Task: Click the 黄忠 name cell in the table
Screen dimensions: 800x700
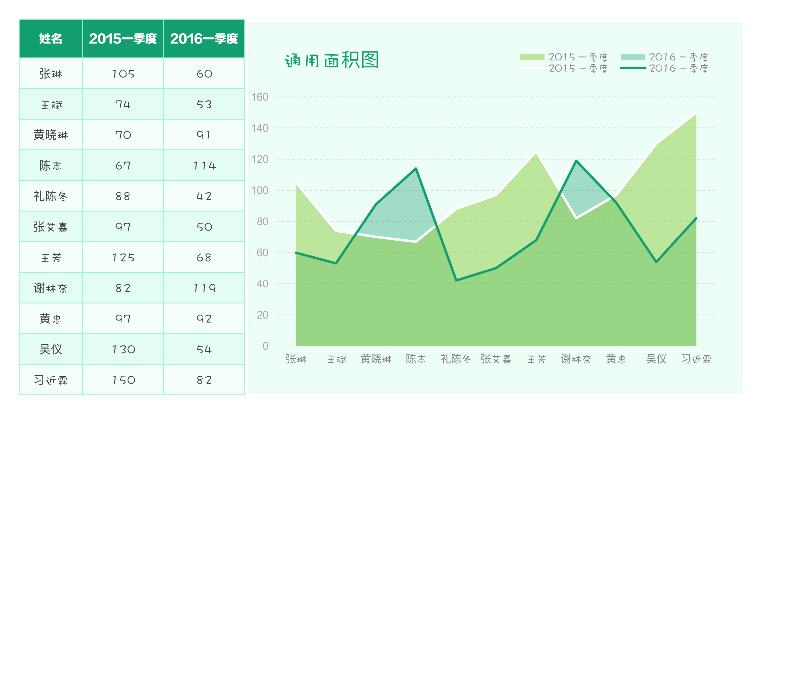Action: 51,318
